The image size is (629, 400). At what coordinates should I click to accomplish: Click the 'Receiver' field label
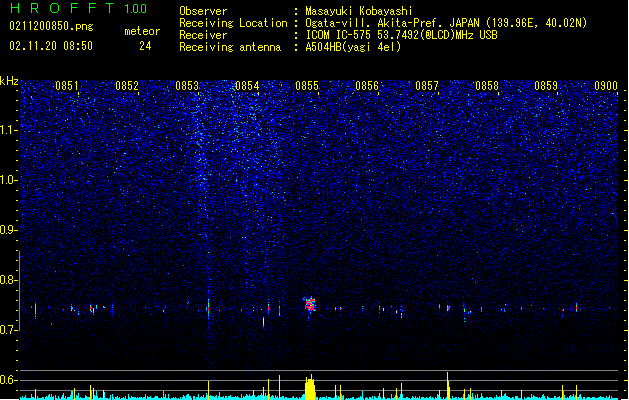click(203, 35)
